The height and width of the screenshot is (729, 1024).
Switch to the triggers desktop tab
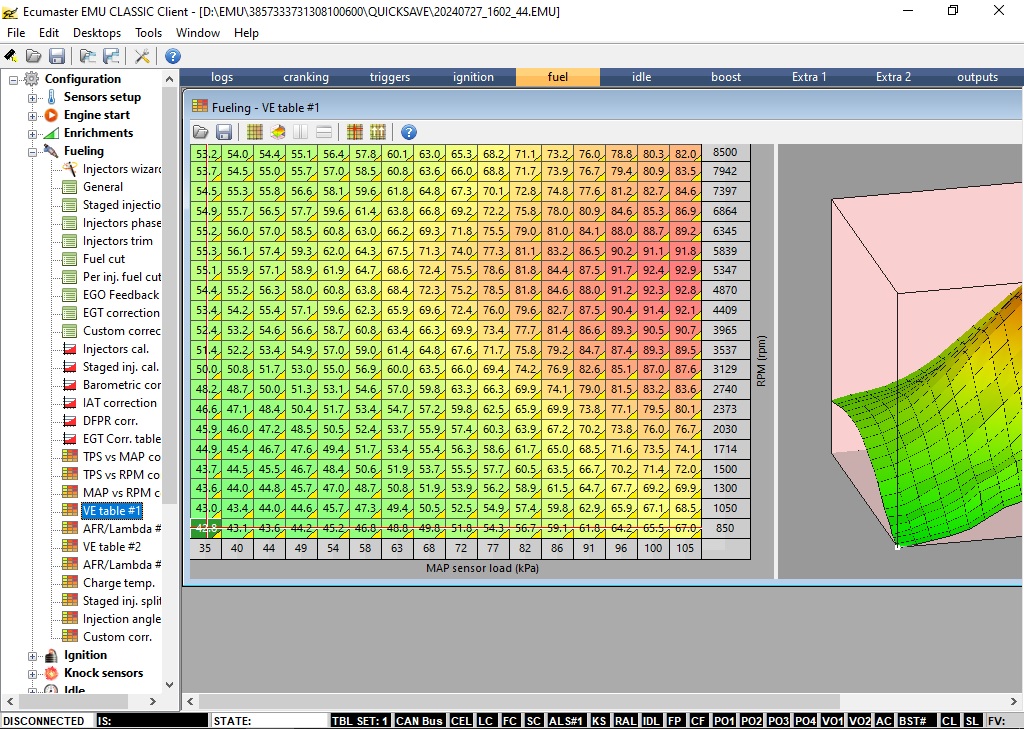pos(390,77)
